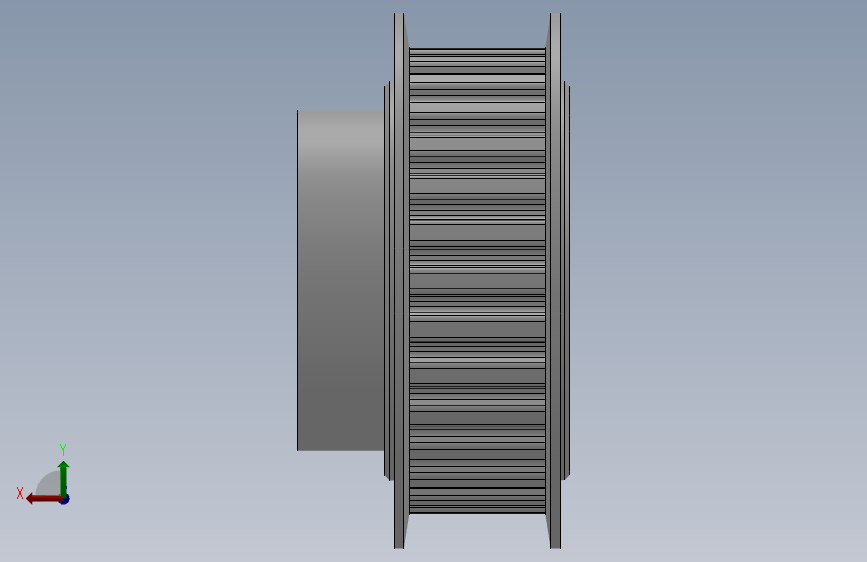
Task: Select the pulley's large flange next to the hub
Action: pos(399,281)
